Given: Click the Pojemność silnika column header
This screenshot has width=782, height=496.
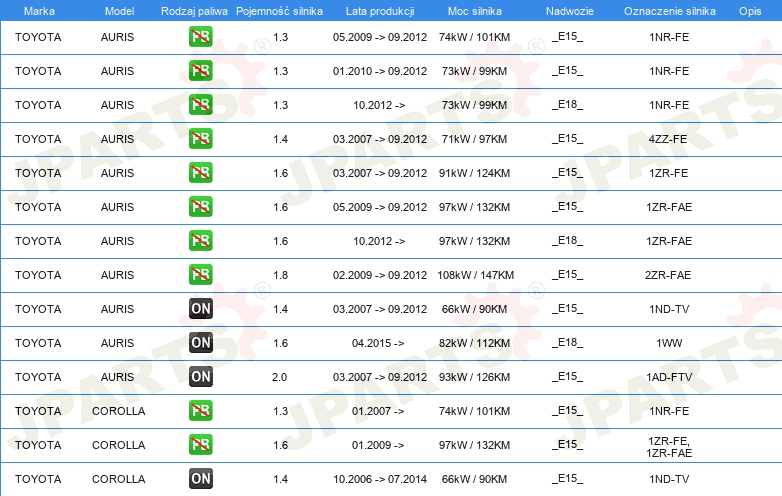Looking at the screenshot, I should click(279, 10).
